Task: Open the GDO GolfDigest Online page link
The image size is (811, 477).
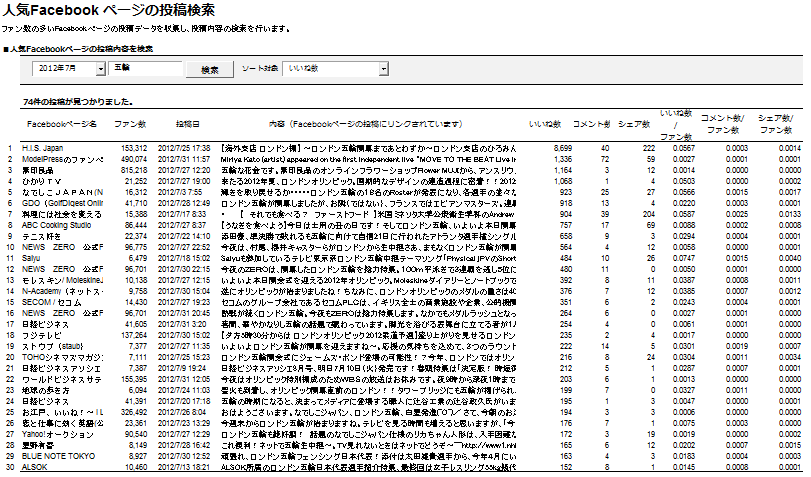Action: tap(62, 203)
